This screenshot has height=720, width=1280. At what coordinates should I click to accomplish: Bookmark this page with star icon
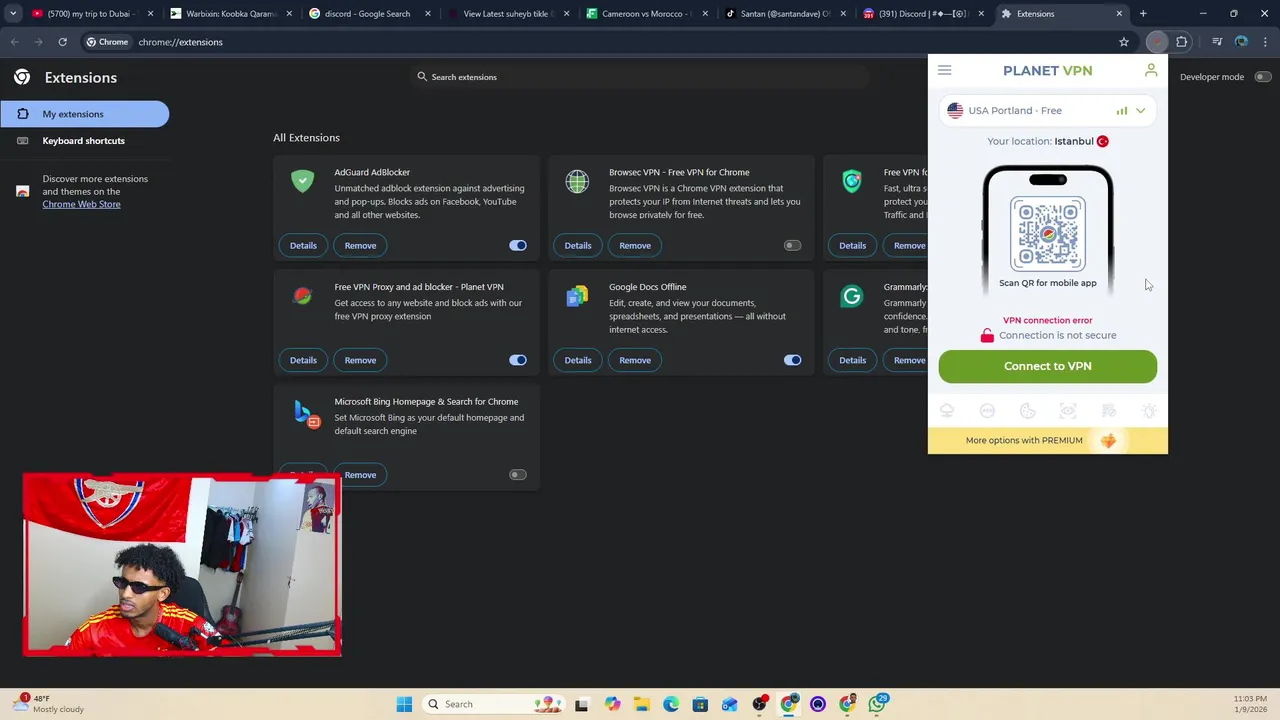pos(1124,42)
